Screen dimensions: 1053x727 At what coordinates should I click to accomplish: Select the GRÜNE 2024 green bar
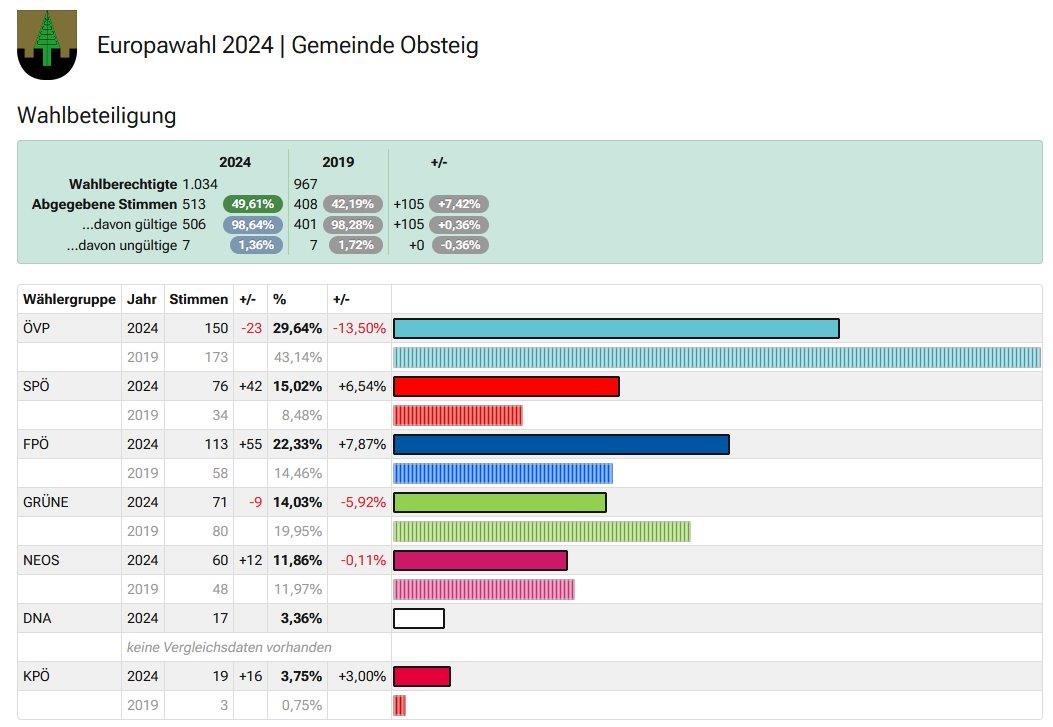[x=500, y=502]
